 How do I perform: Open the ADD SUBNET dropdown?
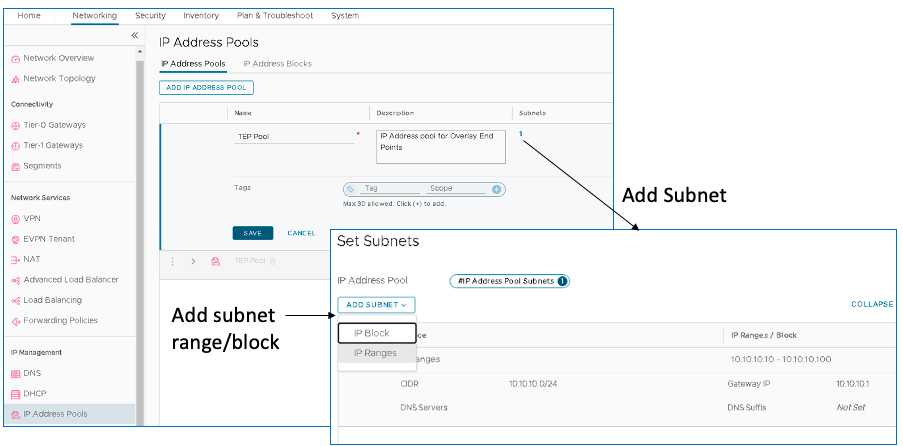click(x=376, y=305)
